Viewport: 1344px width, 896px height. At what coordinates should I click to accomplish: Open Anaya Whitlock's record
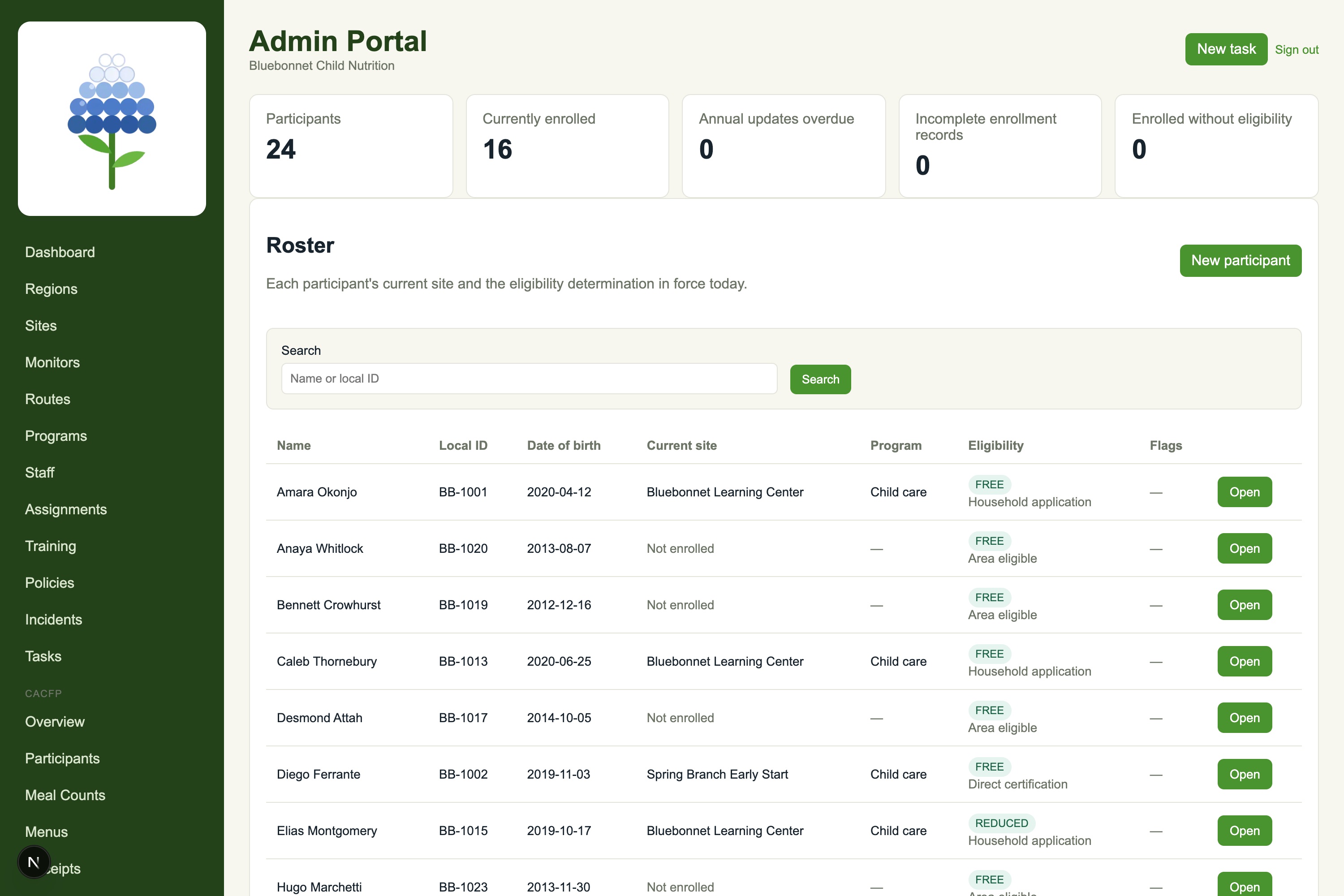coord(1245,548)
